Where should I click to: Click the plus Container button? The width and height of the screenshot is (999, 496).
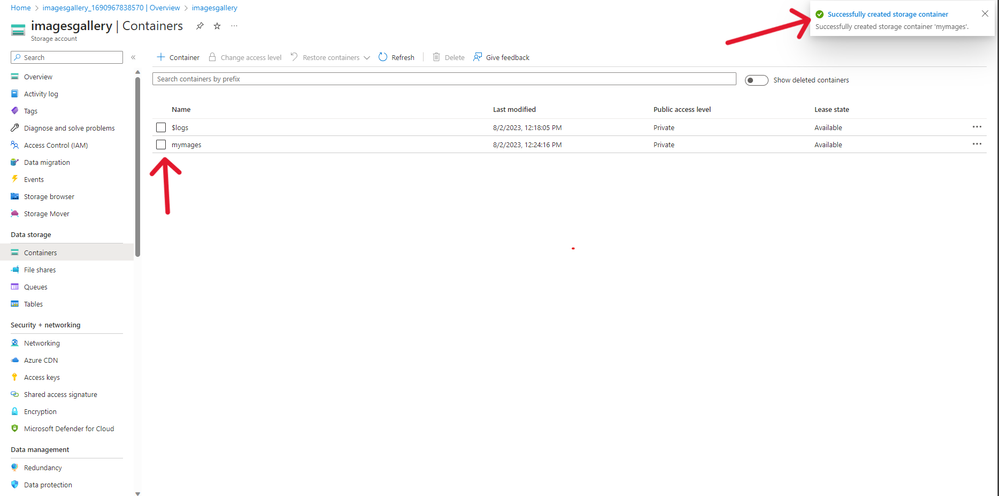178,57
